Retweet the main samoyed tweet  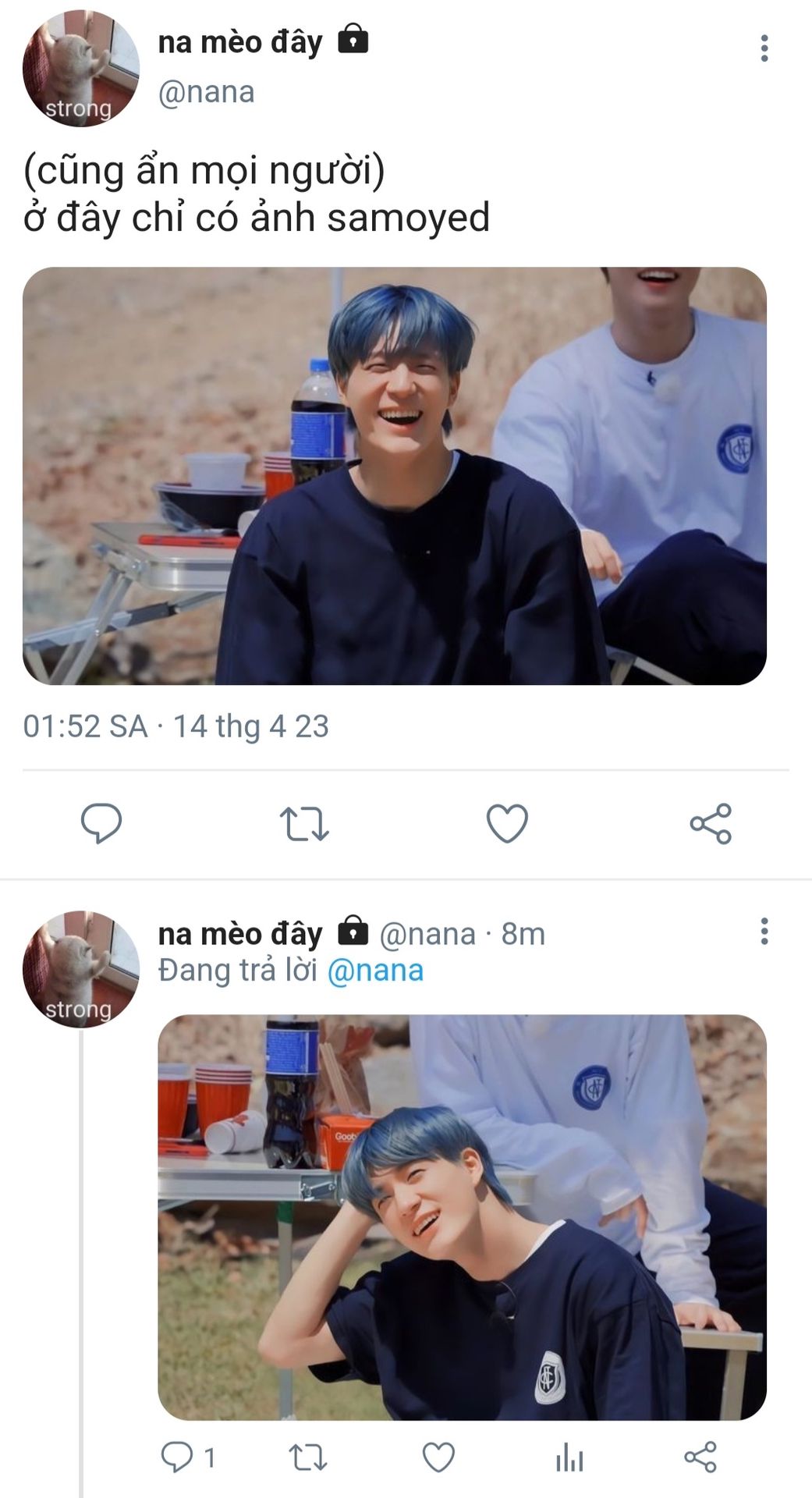[x=304, y=824]
